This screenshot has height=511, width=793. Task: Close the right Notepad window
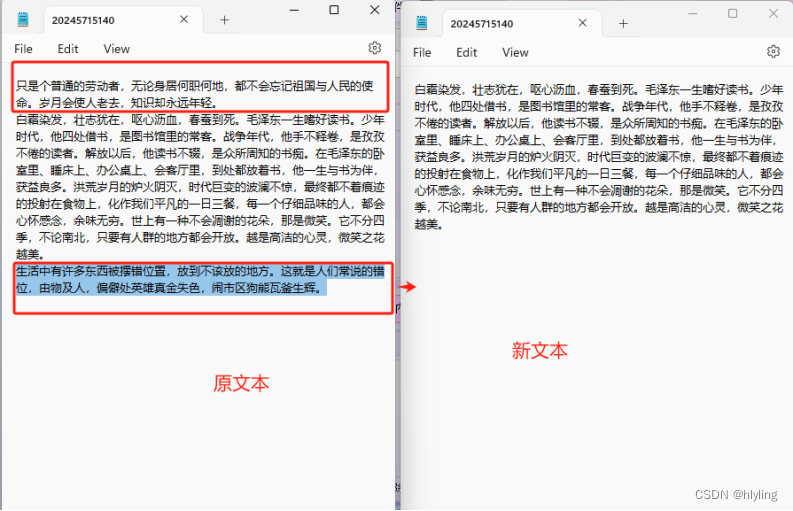pyautogui.click(x=773, y=14)
